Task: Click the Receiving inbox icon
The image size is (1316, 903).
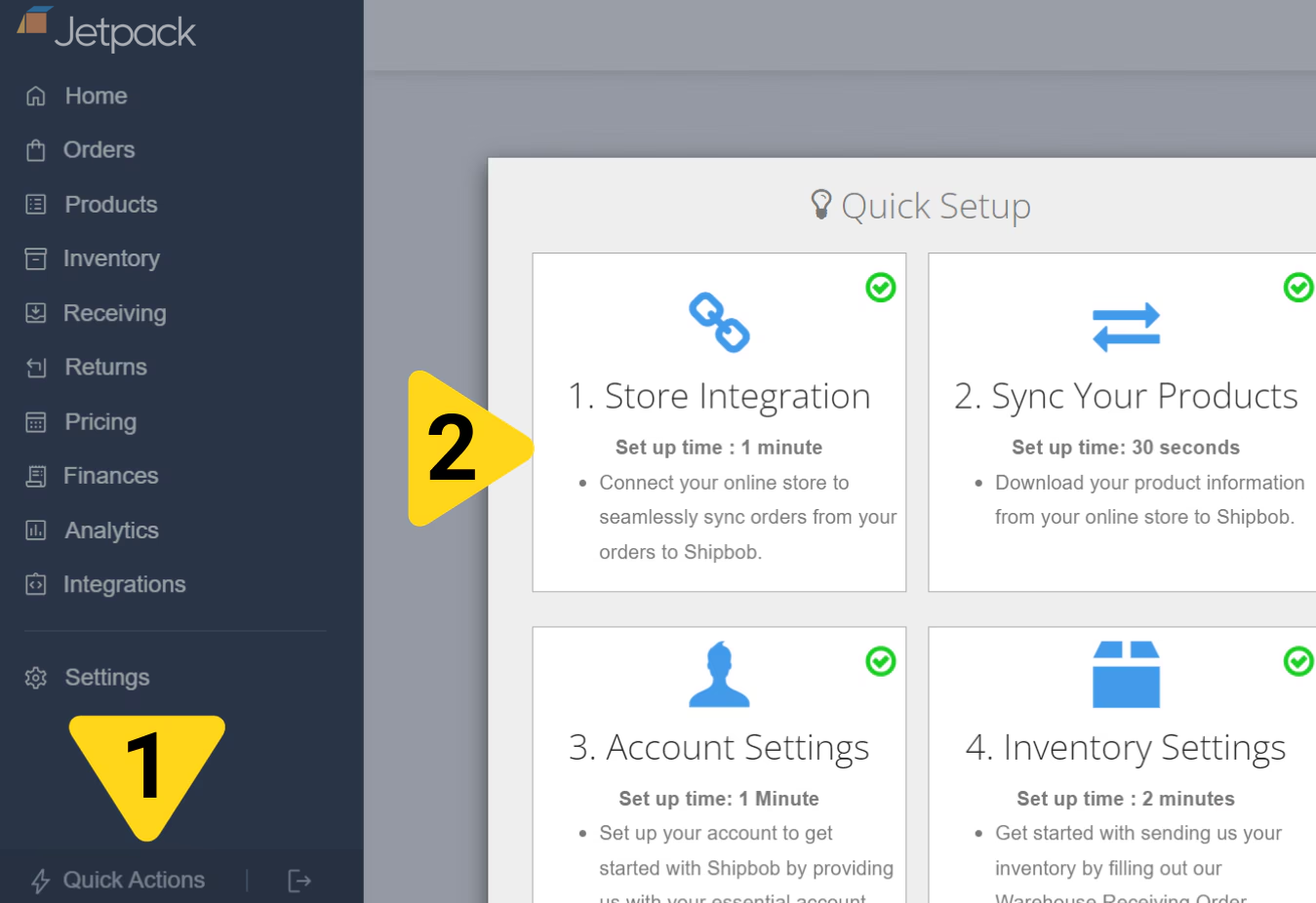Action: pyautogui.click(x=34, y=313)
